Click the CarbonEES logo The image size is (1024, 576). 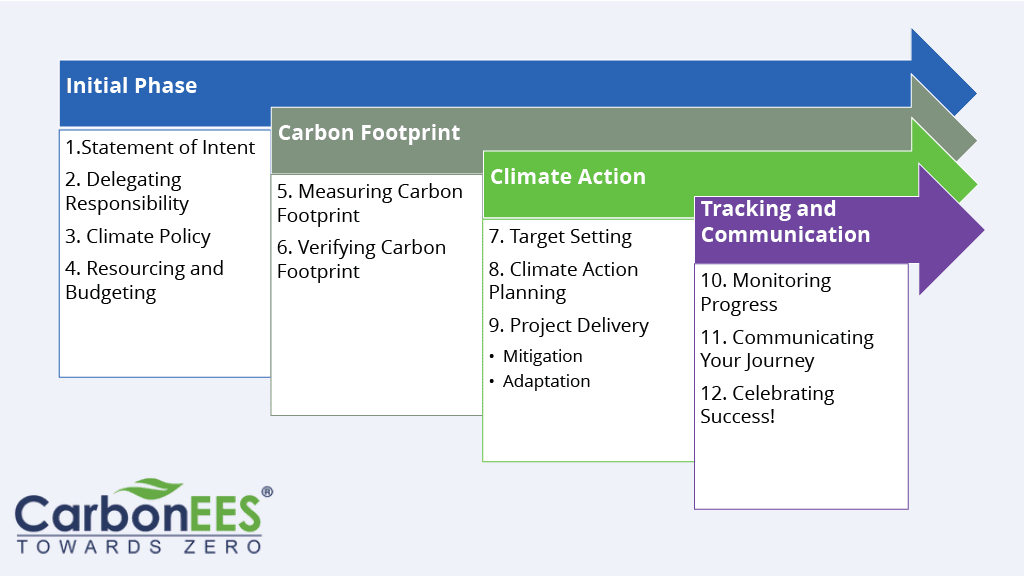(140, 518)
